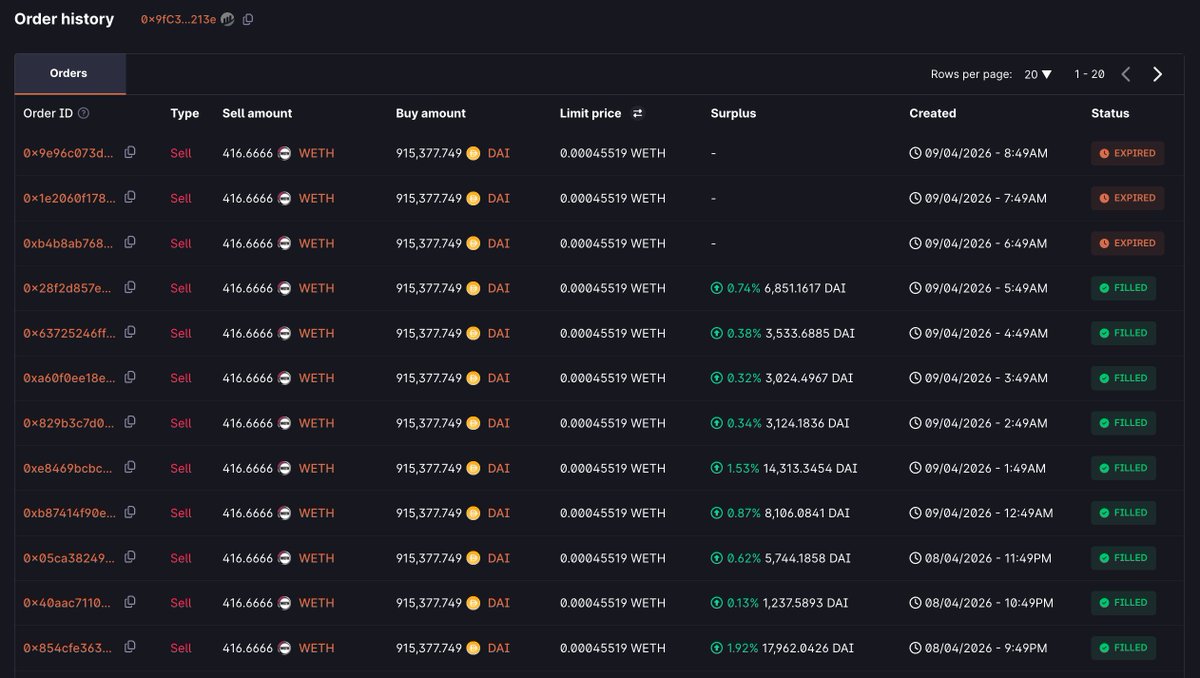This screenshot has height=678, width=1200.
Task: Copy order ID 0x1e2060f178...
Action: pos(130,197)
